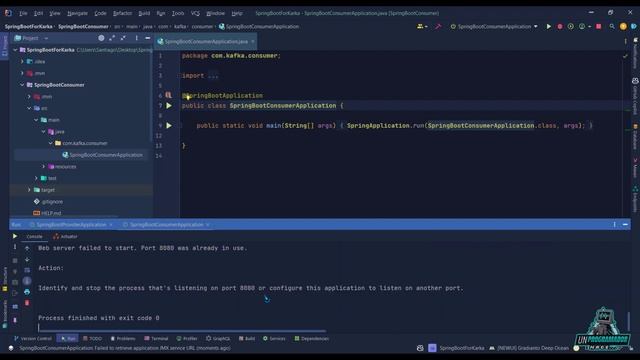Open Services tool window
Viewport: 640px width, 360px height.
[x=274, y=338]
